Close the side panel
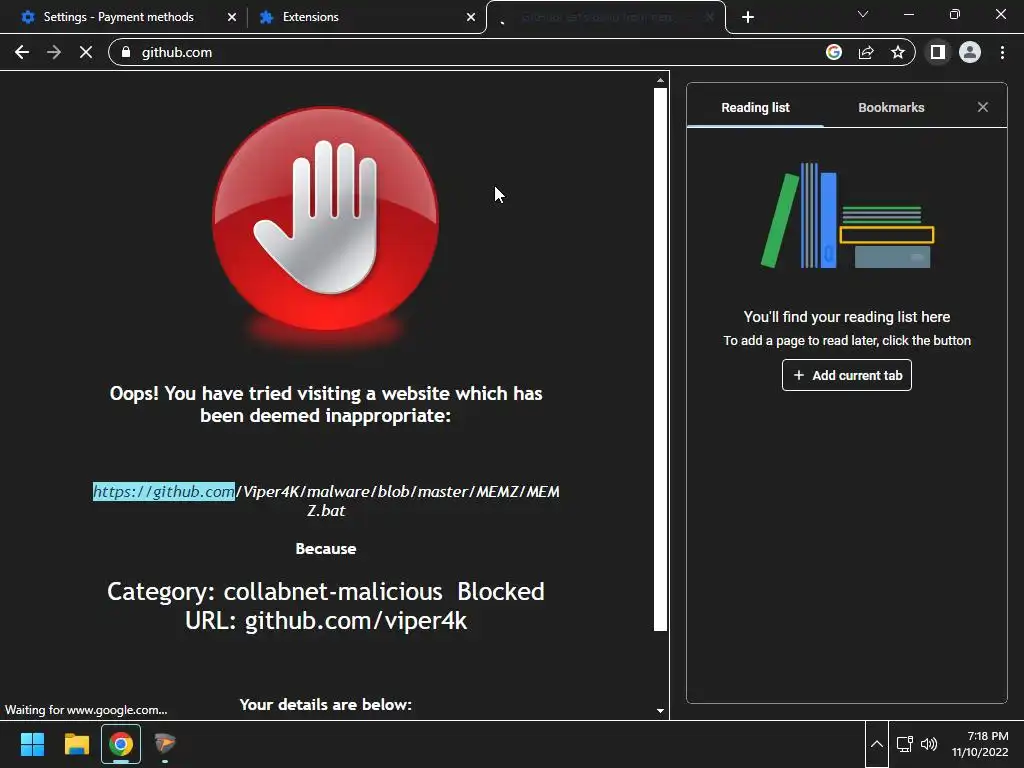Viewport: 1024px width, 768px height. [x=983, y=107]
